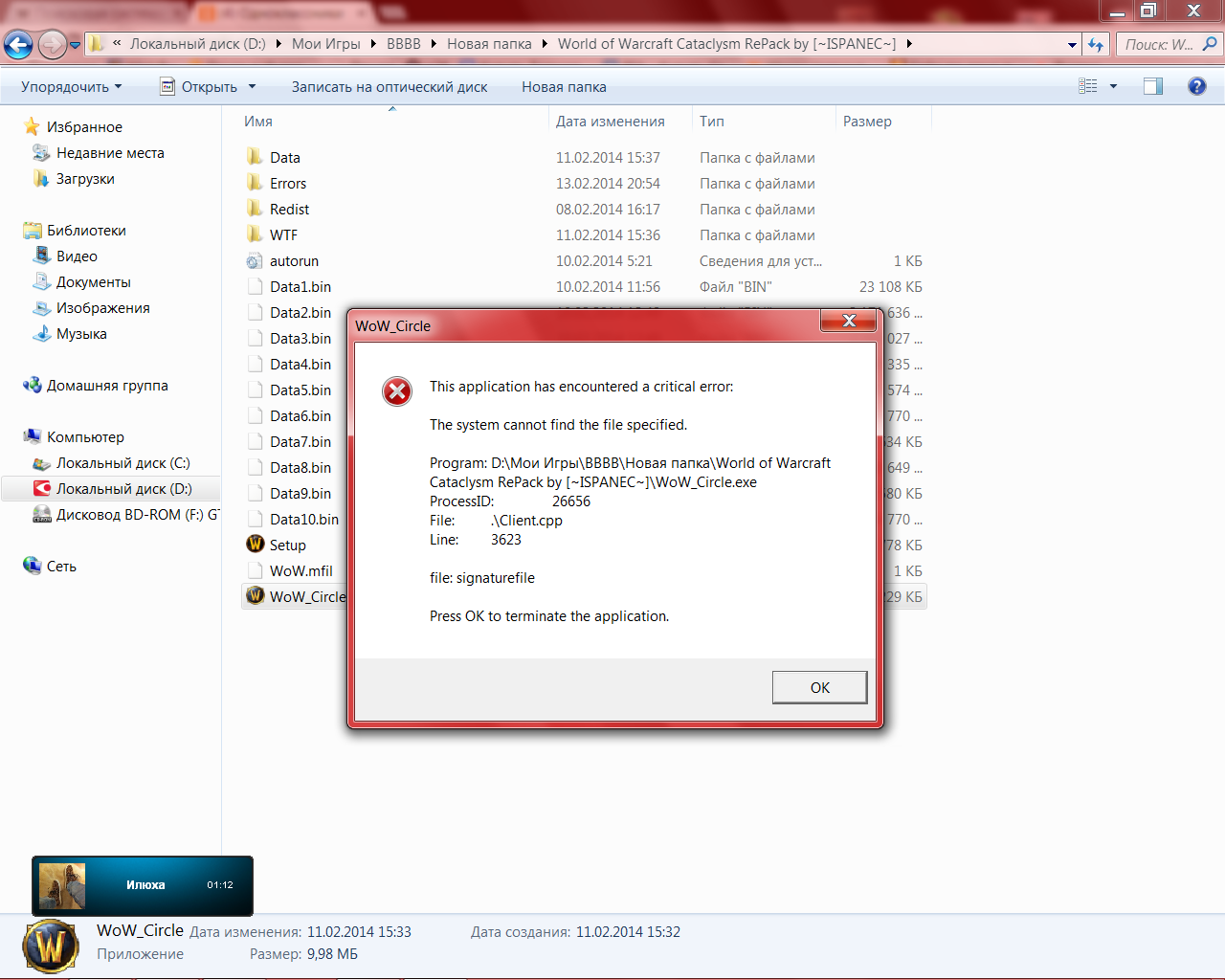Viewport: 1225px width, 980px height.
Task: Select Избранное in the navigation pane
Action: 73,126
